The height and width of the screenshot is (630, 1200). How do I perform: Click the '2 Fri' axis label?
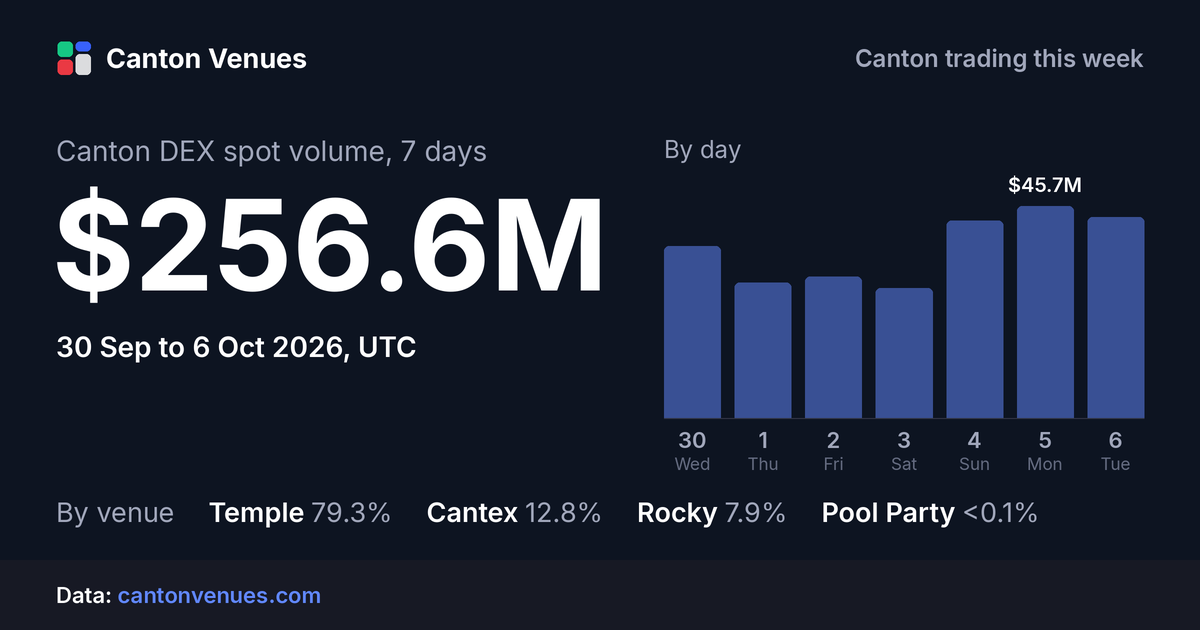833,451
